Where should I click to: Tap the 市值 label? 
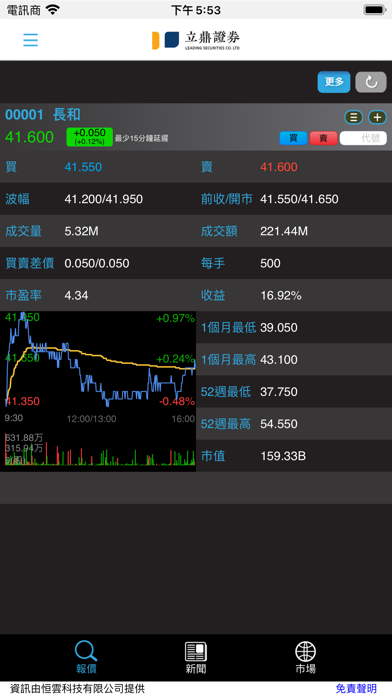pos(213,456)
